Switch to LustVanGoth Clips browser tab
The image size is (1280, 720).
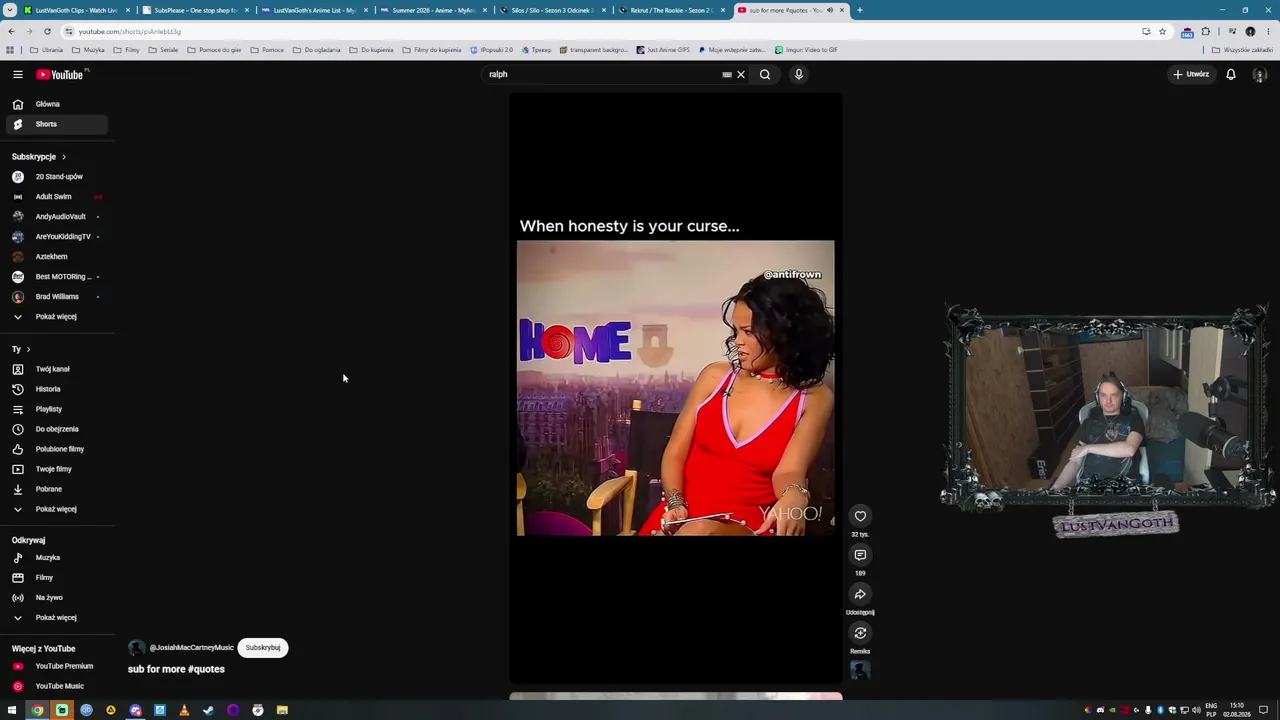tap(78, 10)
